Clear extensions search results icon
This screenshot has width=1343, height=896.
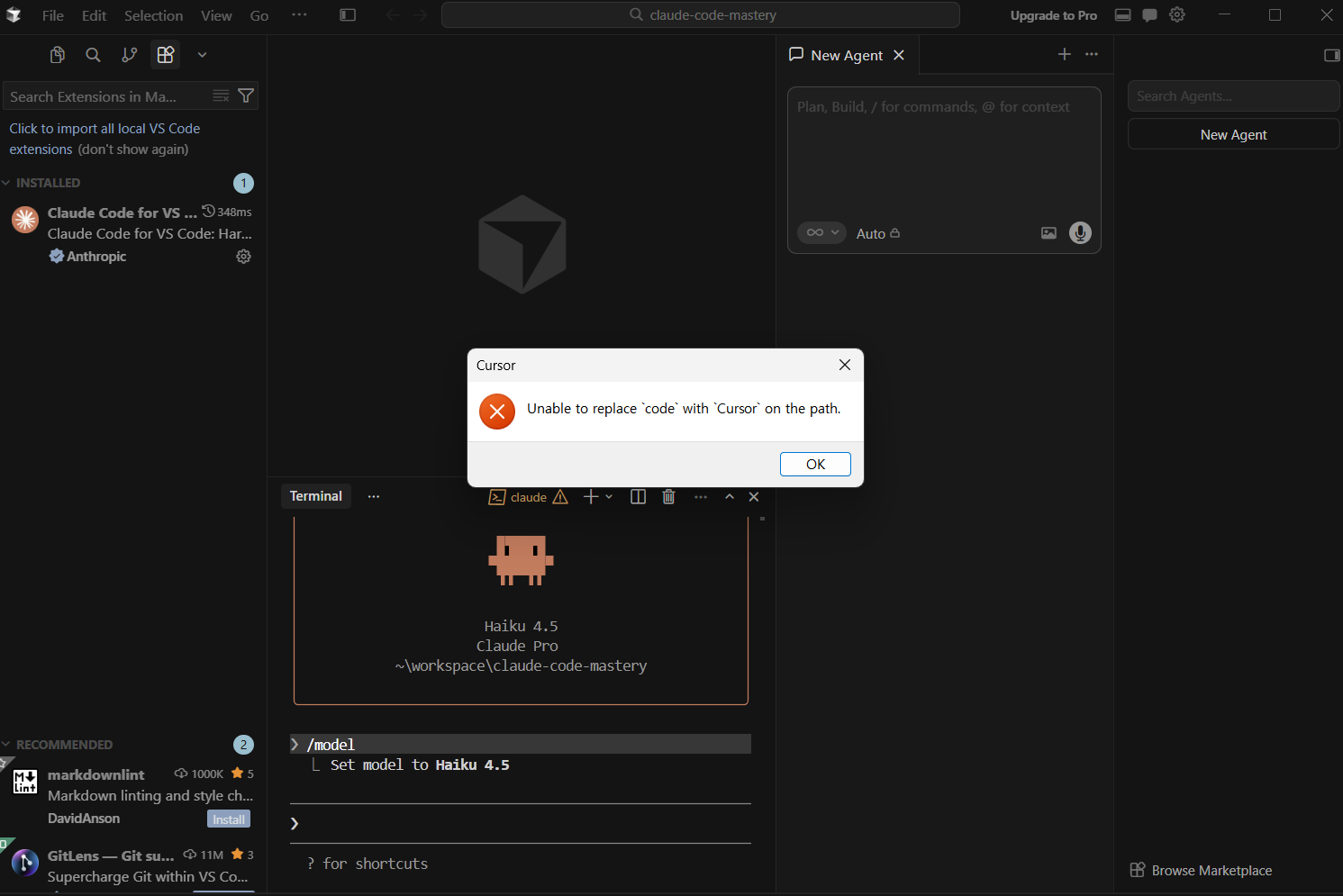click(221, 95)
